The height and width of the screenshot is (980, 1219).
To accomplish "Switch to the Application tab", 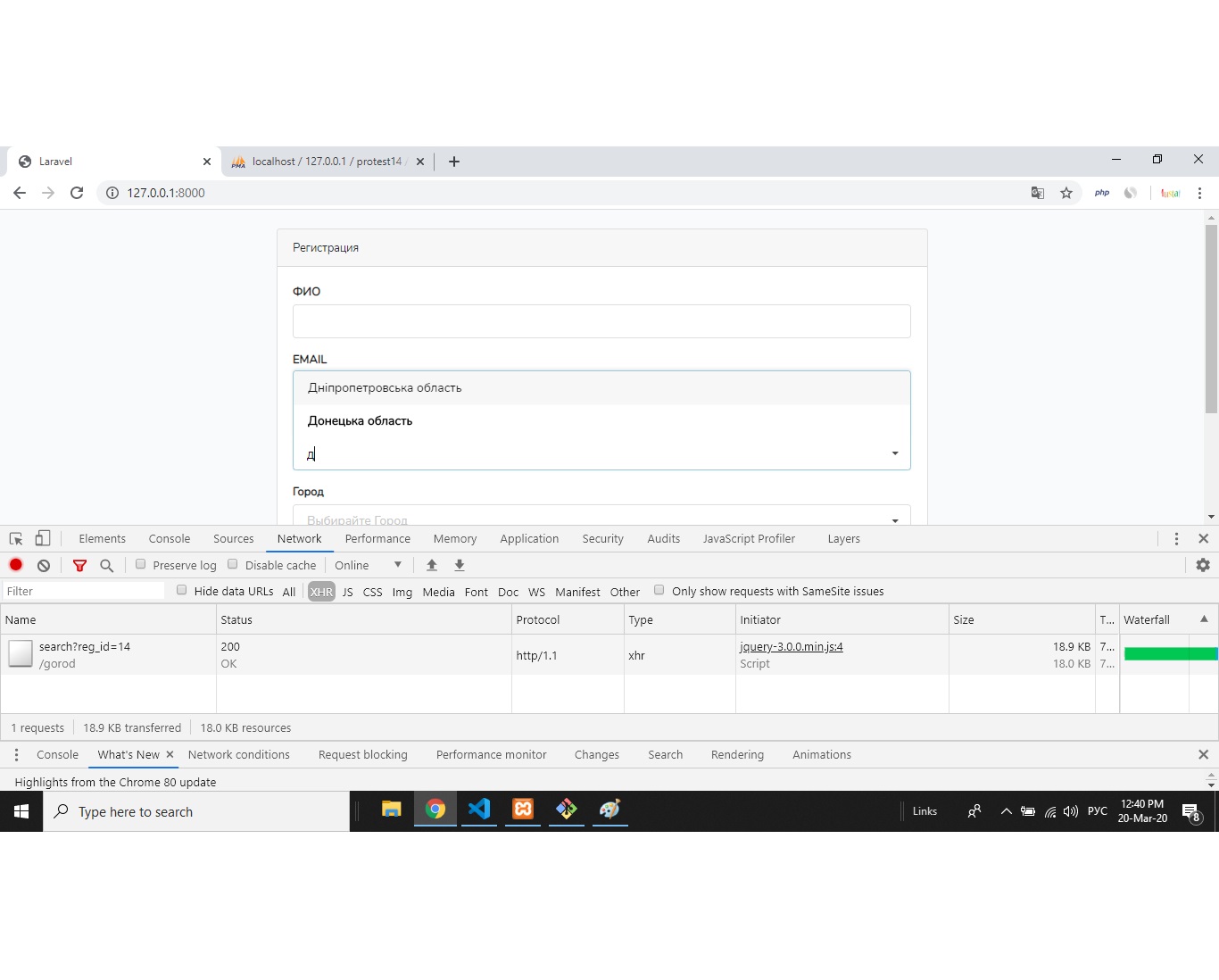I will click(529, 539).
